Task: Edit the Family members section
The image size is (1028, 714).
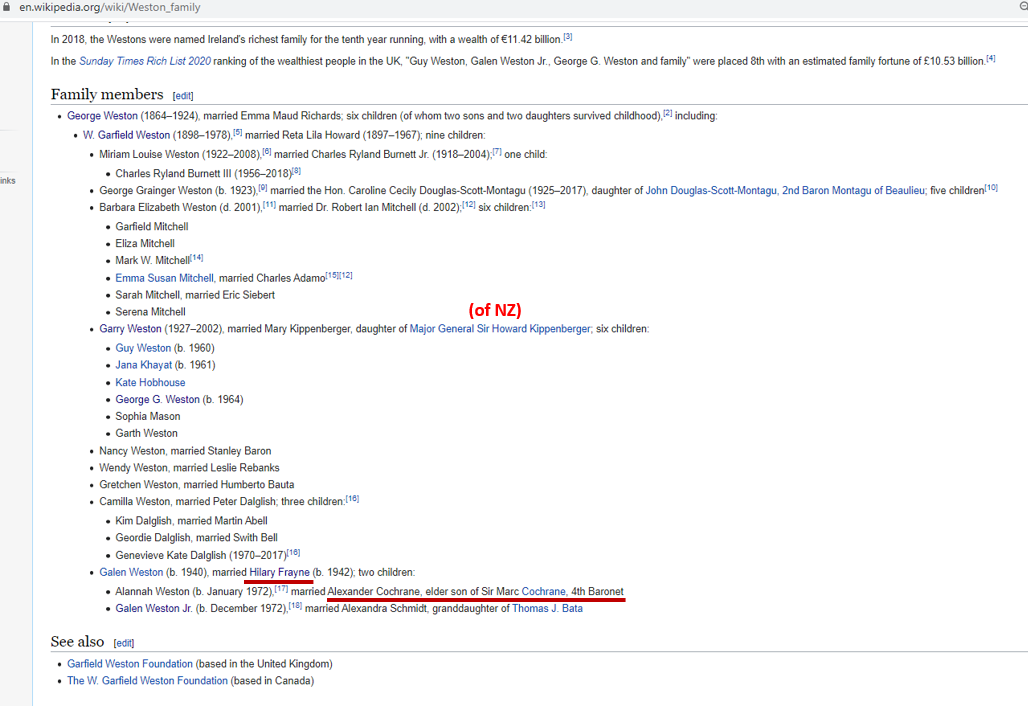Action: (183, 96)
